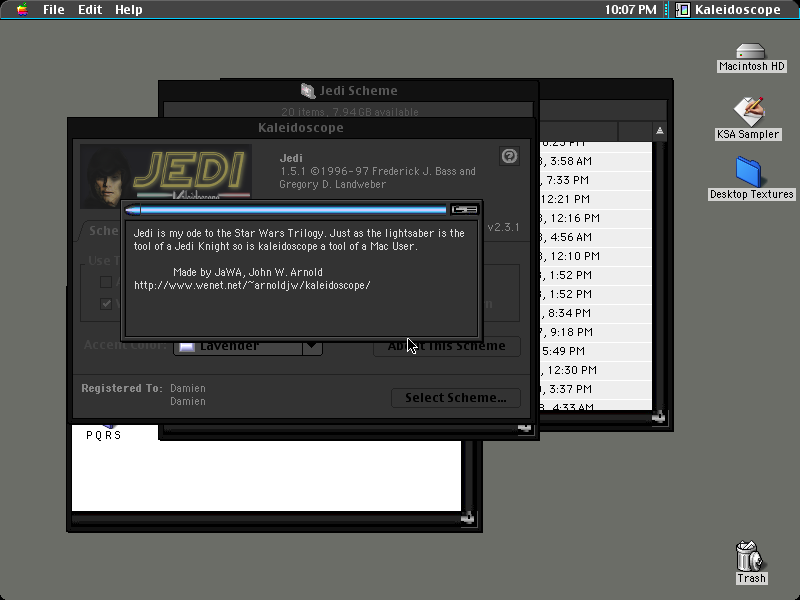Select the row ending in 3:58 AM
The width and height of the screenshot is (800, 600).
(x=595, y=161)
